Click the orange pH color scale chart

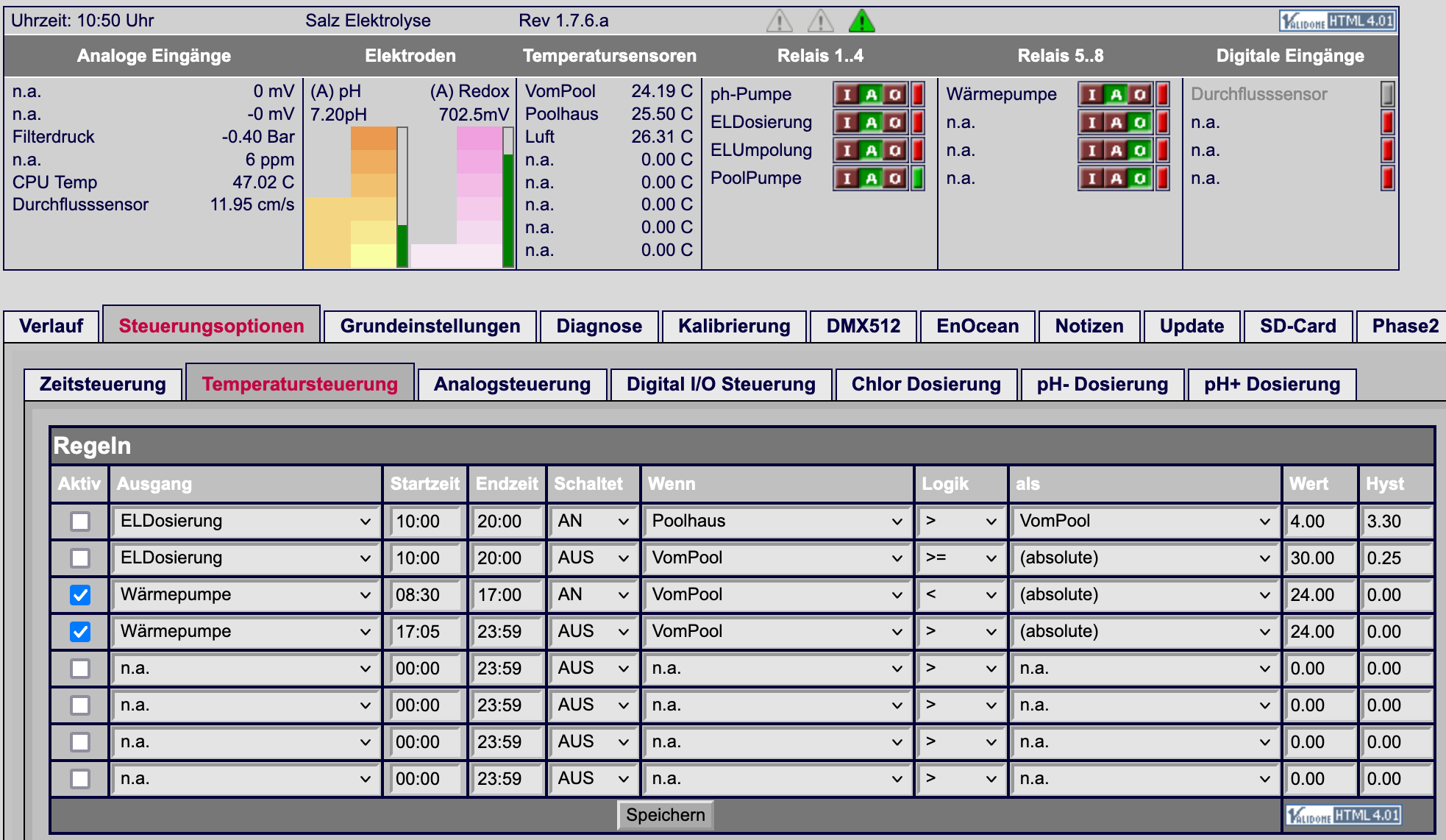pos(351,197)
